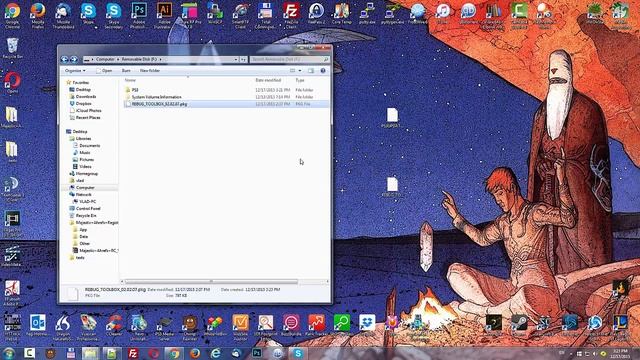640x360 pixels.
Task: Select Music library in navigation pane
Action: pos(85,153)
